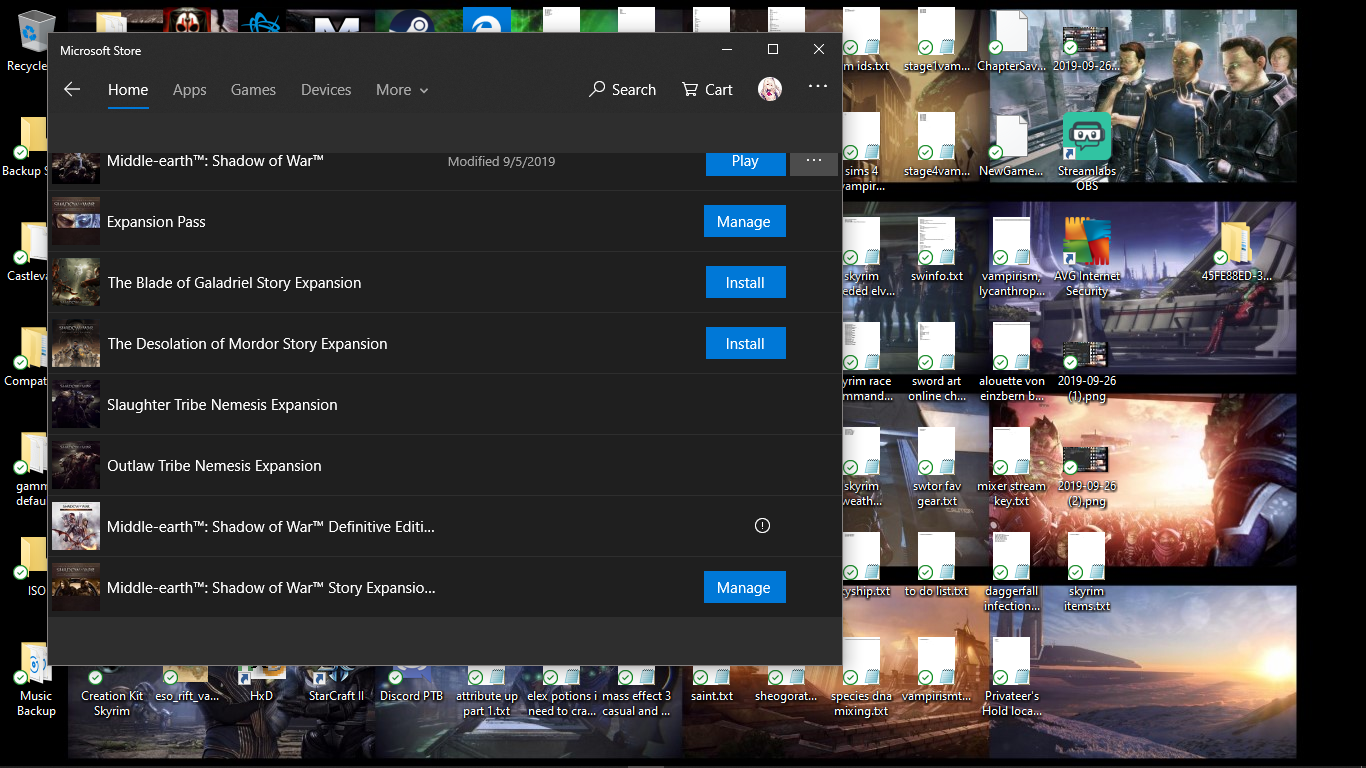Click info icon on Definitive Edition row

tap(762, 526)
